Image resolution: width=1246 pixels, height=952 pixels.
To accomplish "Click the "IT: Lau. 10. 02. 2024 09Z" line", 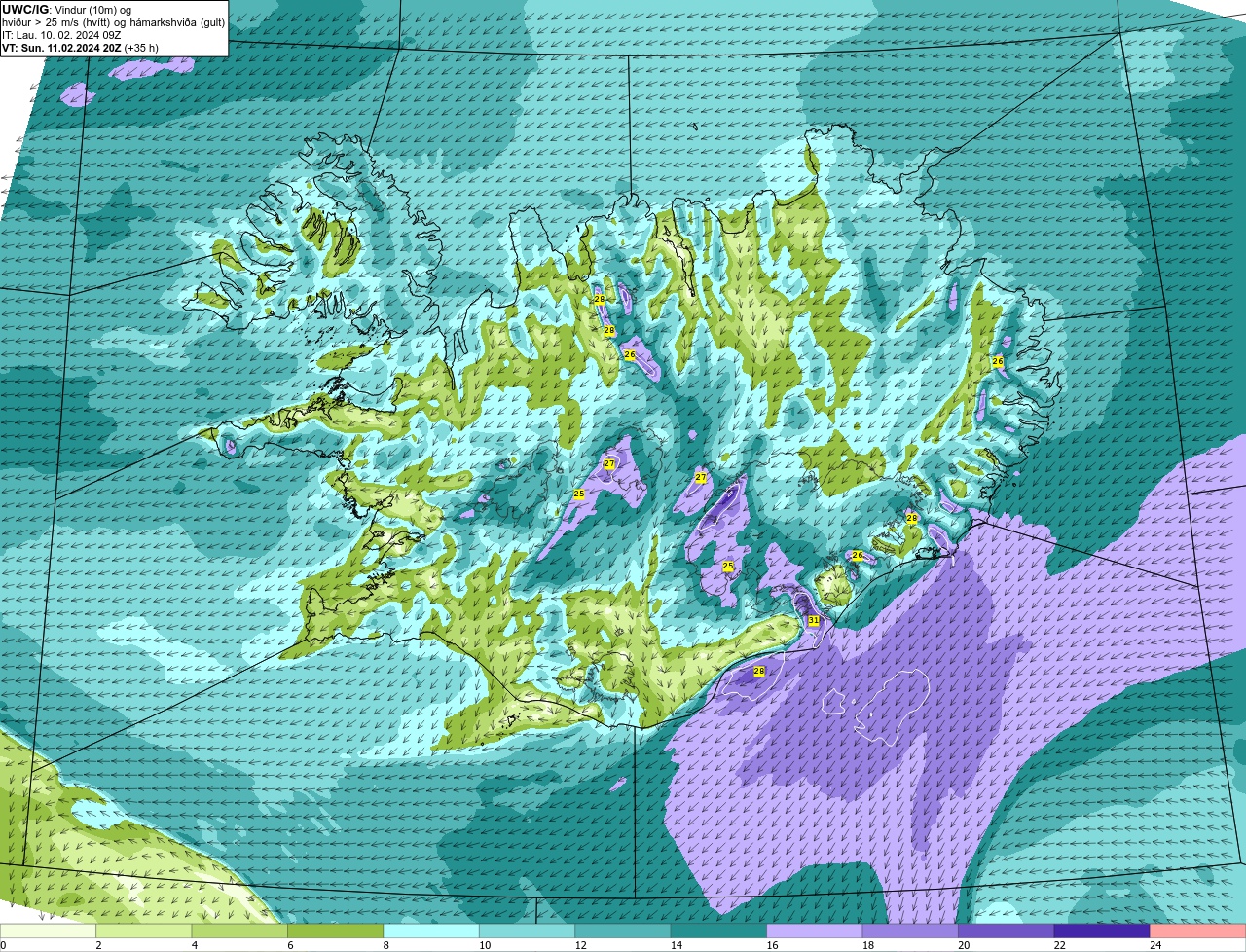I will (x=61, y=35).
